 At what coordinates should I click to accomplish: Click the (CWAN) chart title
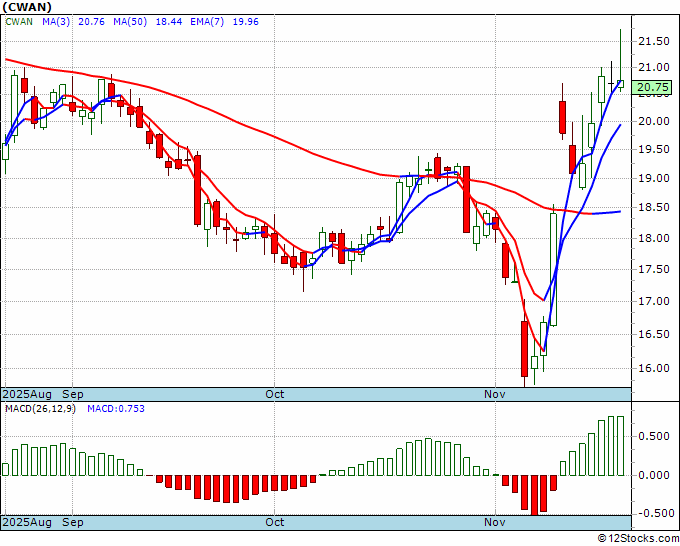27,7
